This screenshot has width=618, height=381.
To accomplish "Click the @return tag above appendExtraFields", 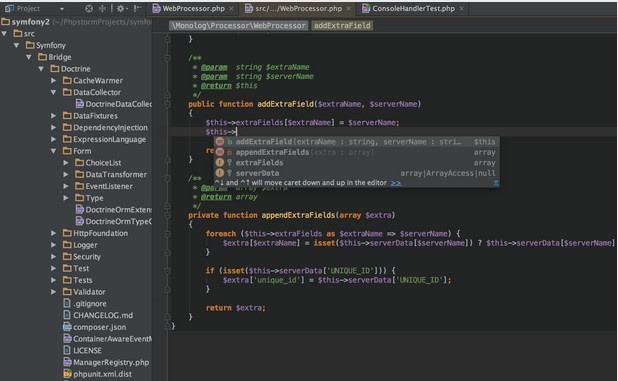I will [216, 197].
